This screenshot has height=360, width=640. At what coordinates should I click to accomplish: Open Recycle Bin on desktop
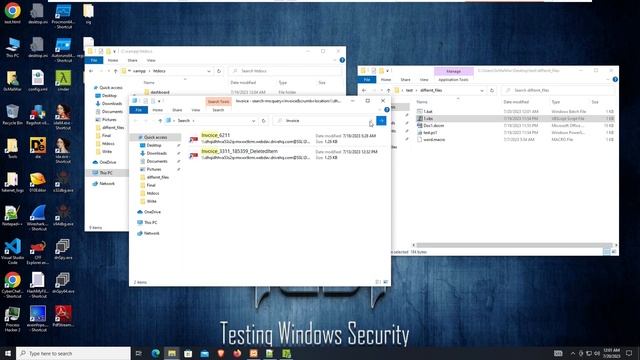point(12,114)
